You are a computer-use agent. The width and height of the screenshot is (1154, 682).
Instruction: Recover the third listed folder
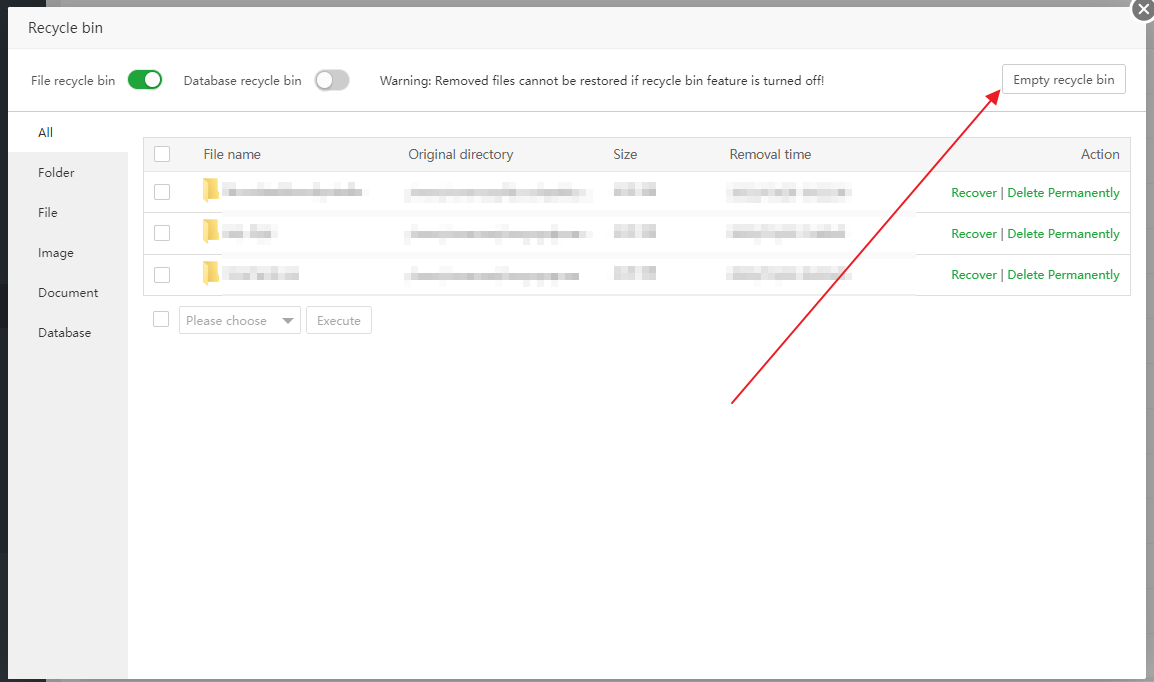(974, 275)
